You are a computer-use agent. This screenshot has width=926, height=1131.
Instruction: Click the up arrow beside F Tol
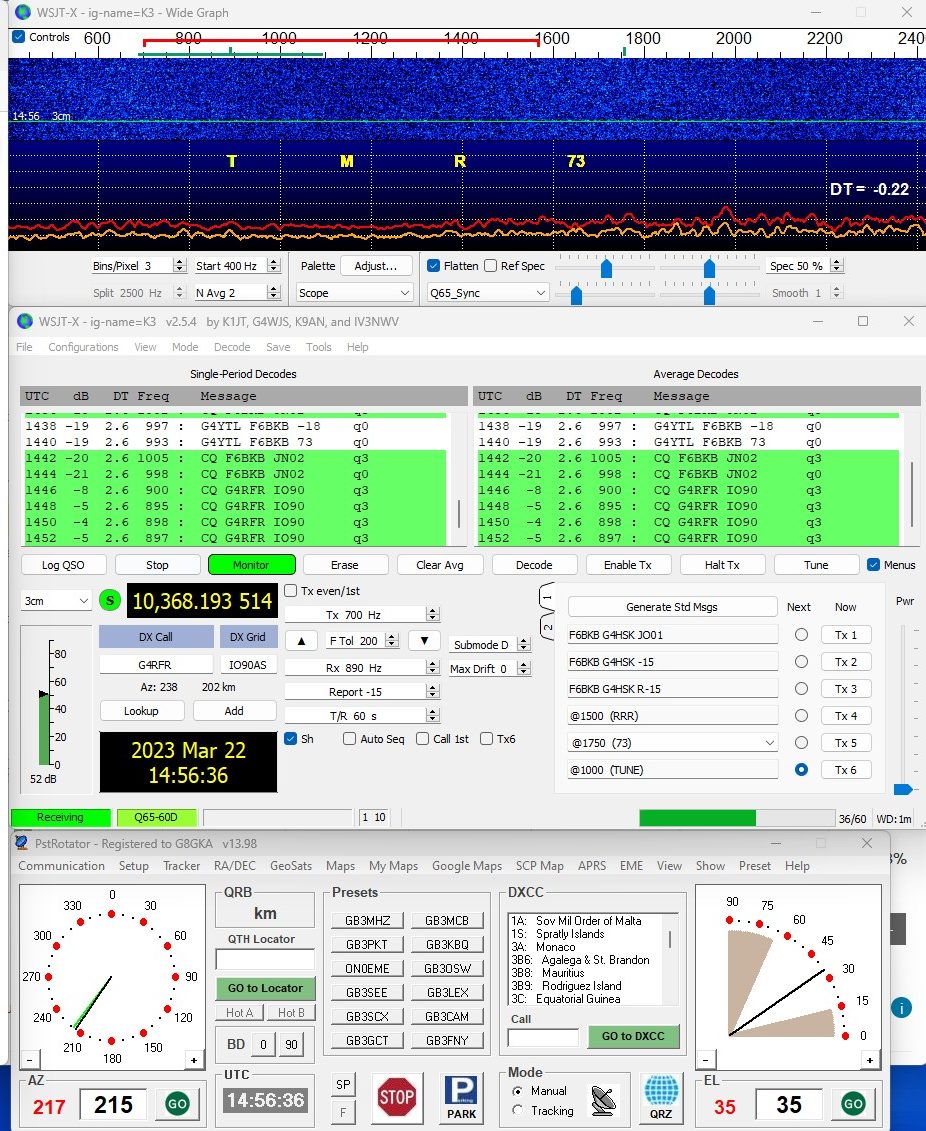pos(301,641)
